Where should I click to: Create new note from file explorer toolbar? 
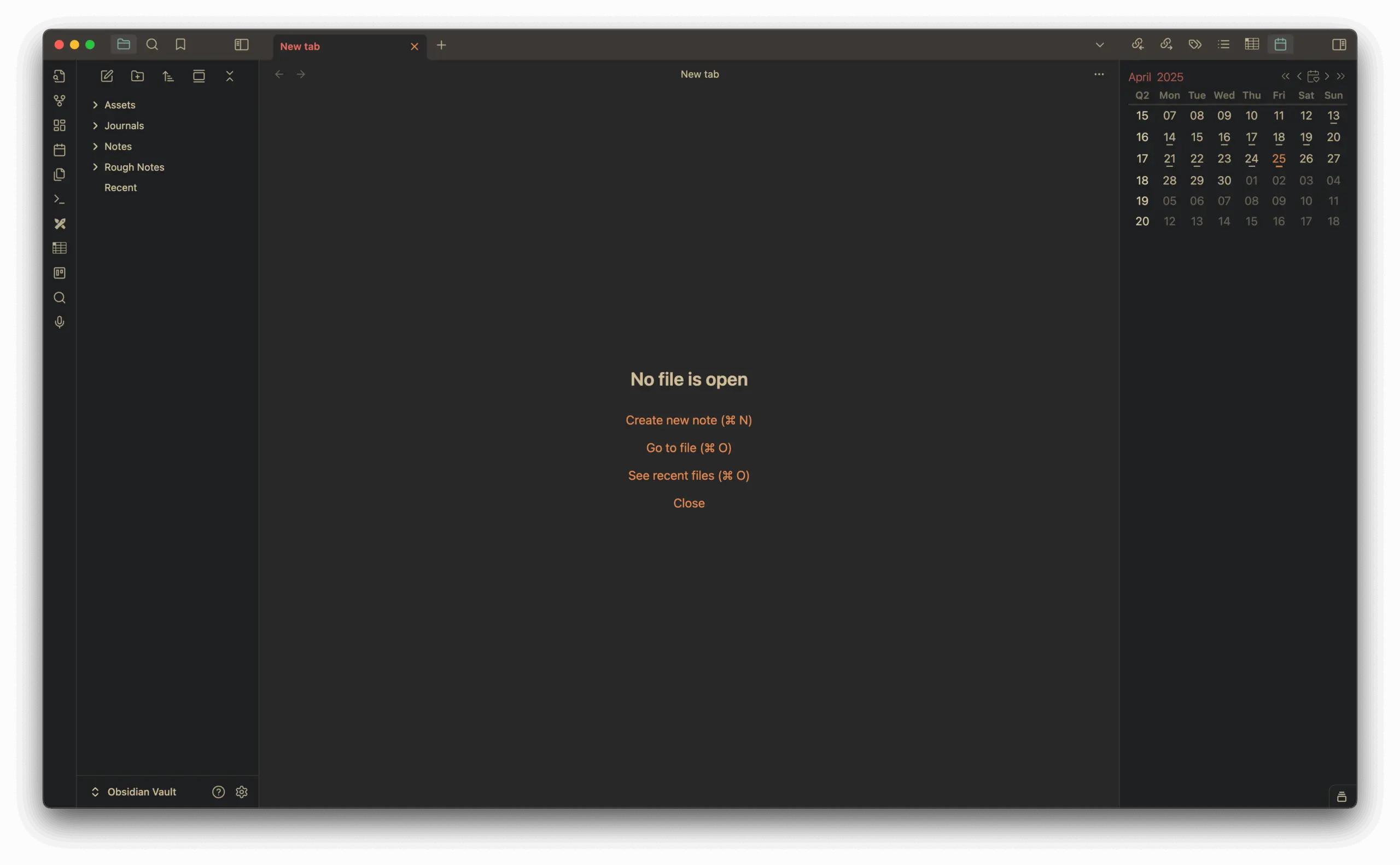107,76
